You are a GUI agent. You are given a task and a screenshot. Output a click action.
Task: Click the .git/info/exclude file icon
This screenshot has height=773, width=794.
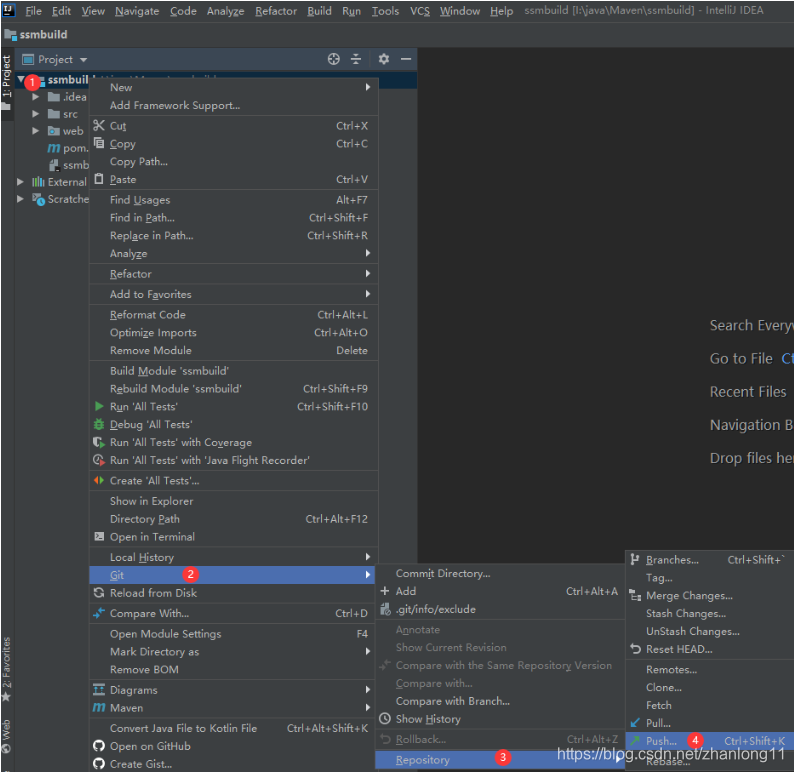385,609
